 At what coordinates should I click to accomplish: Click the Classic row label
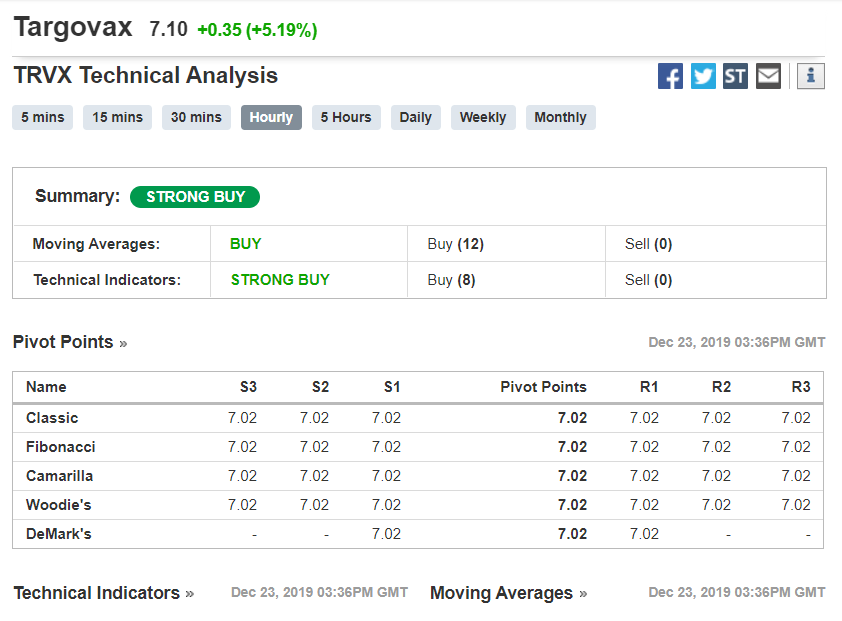click(x=52, y=418)
